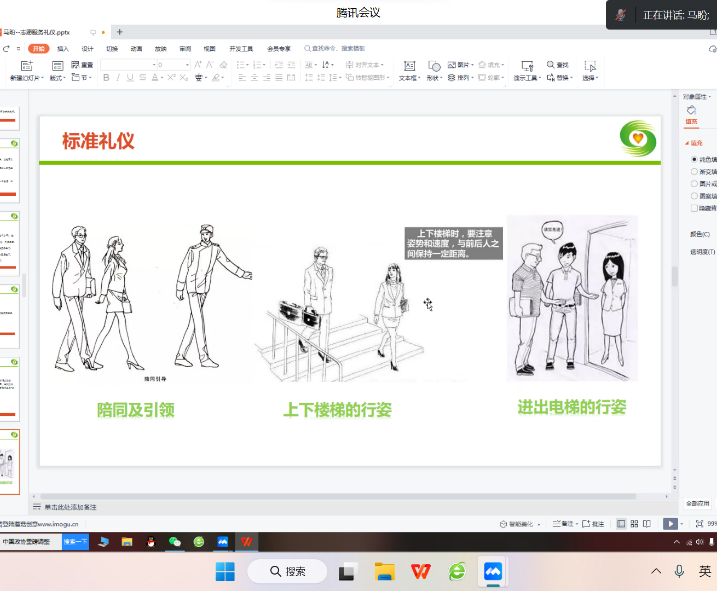
Task: Switch to the 插入 ribbon tab
Action: [x=63, y=48]
